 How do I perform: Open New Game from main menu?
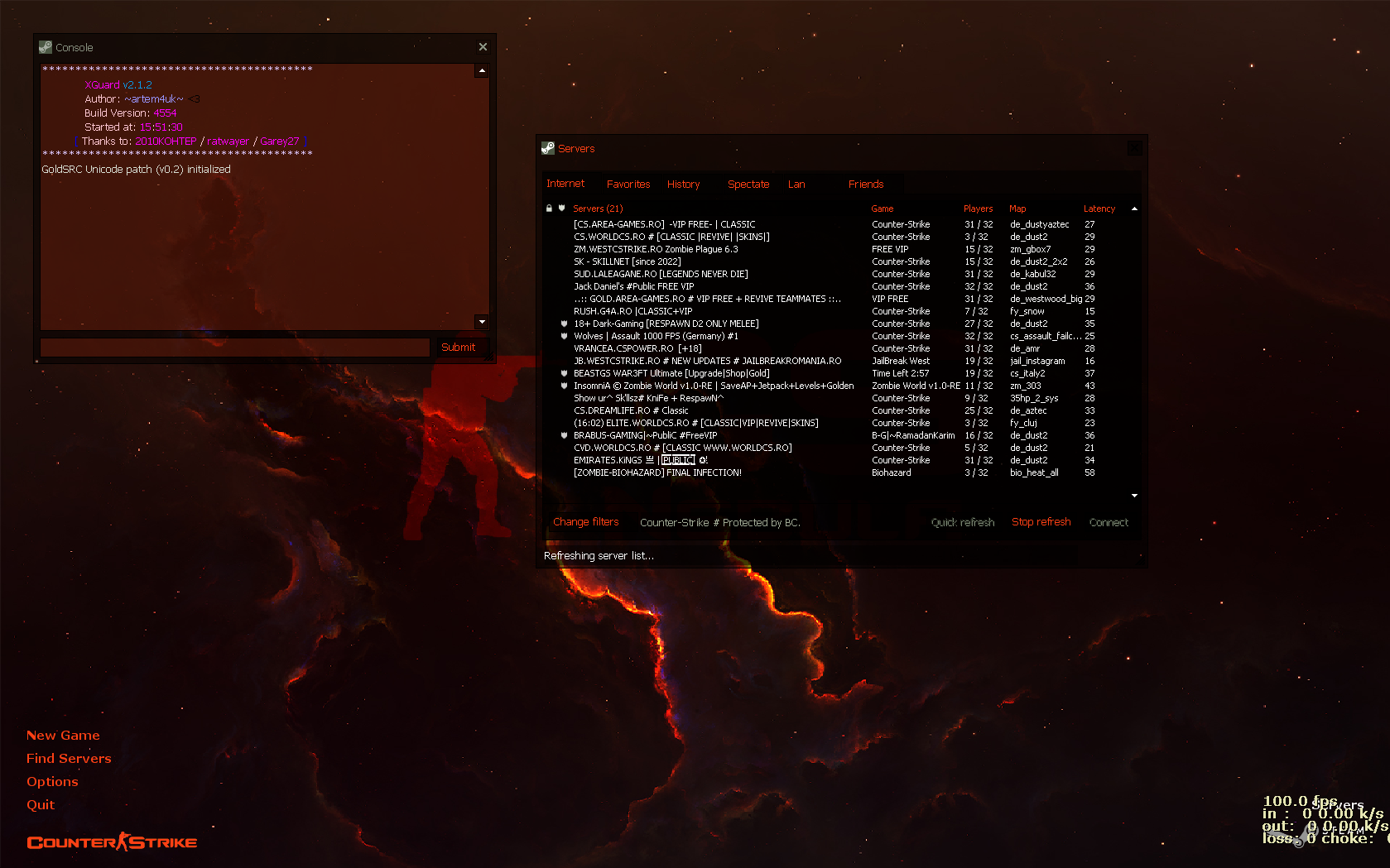tap(63, 735)
